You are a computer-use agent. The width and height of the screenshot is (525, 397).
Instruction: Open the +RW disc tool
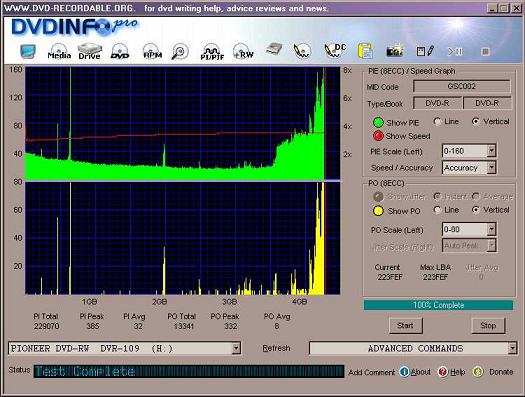(x=243, y=52)
